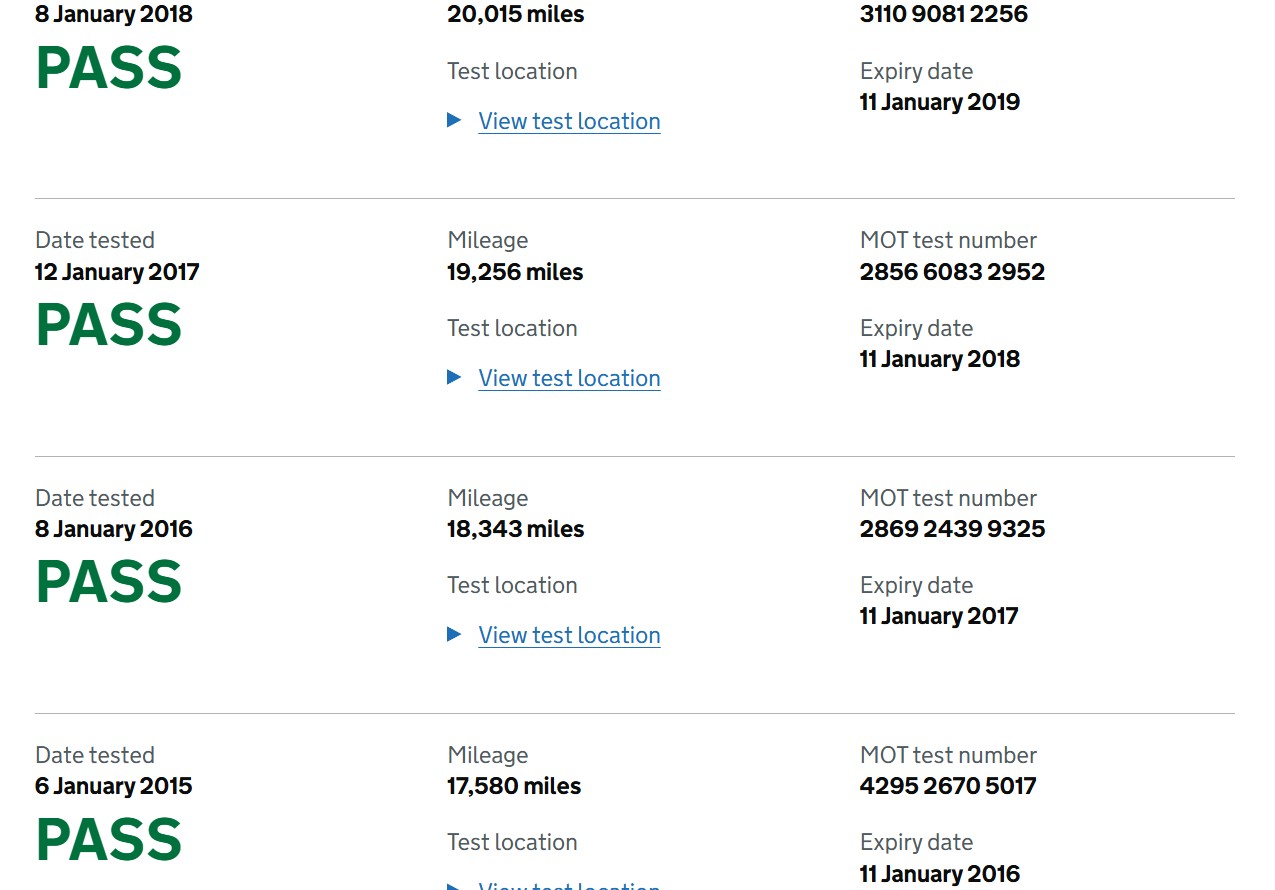This screenshot has width=1275, height=890.
Task: Expand test location arrow for 8 January 2018 test
Action: tap(454, 121)
